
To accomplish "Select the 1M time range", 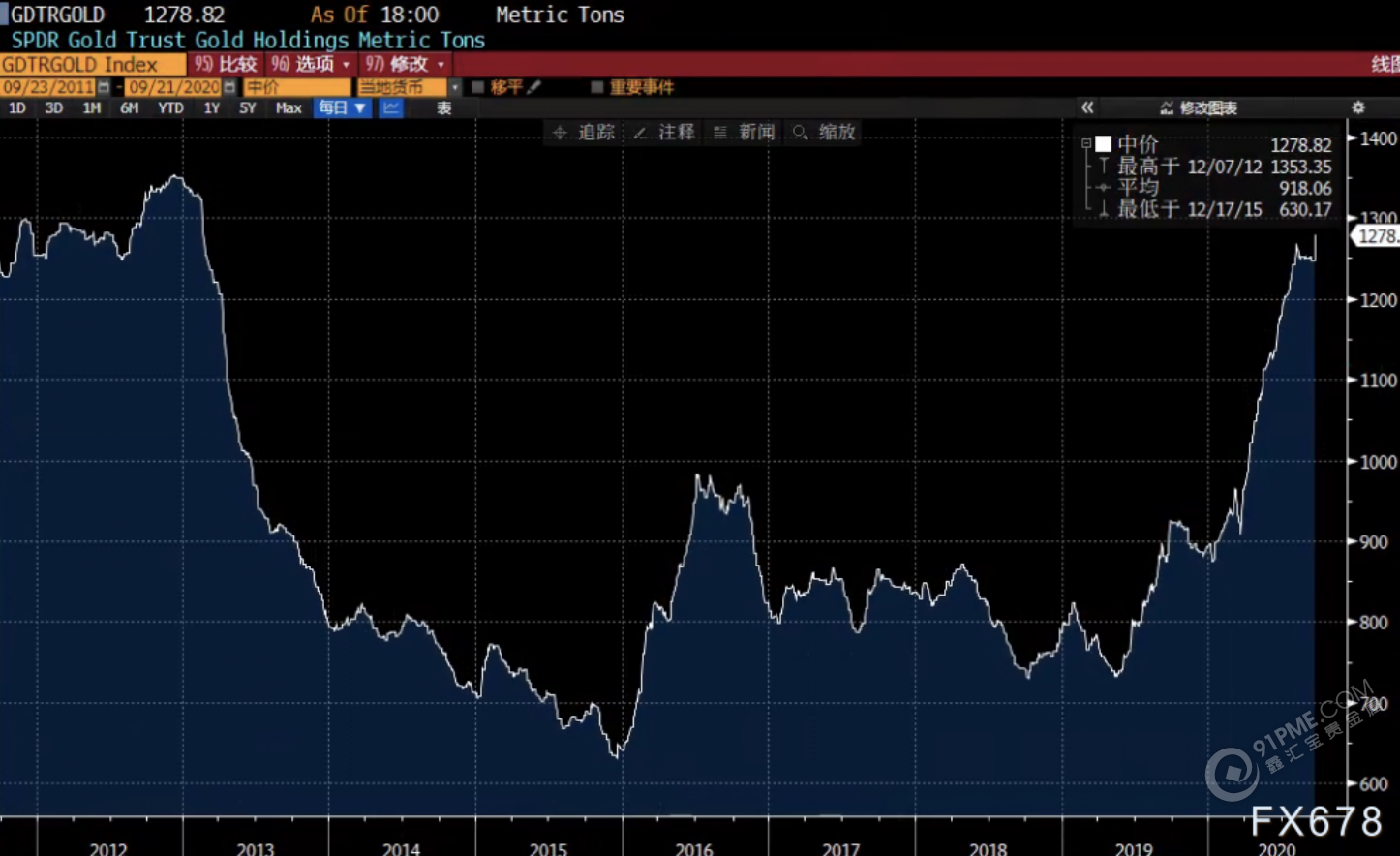I will point(92,107).
